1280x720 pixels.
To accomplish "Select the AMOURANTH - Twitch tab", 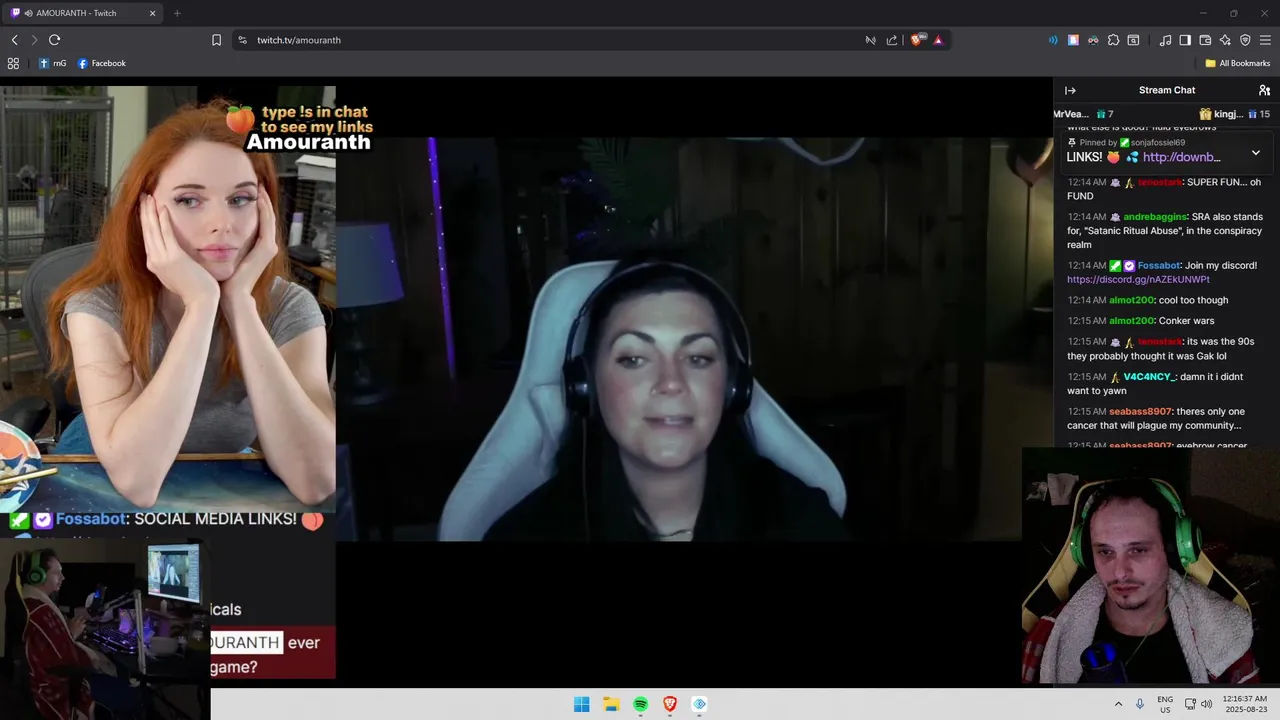I will [84, 13].
